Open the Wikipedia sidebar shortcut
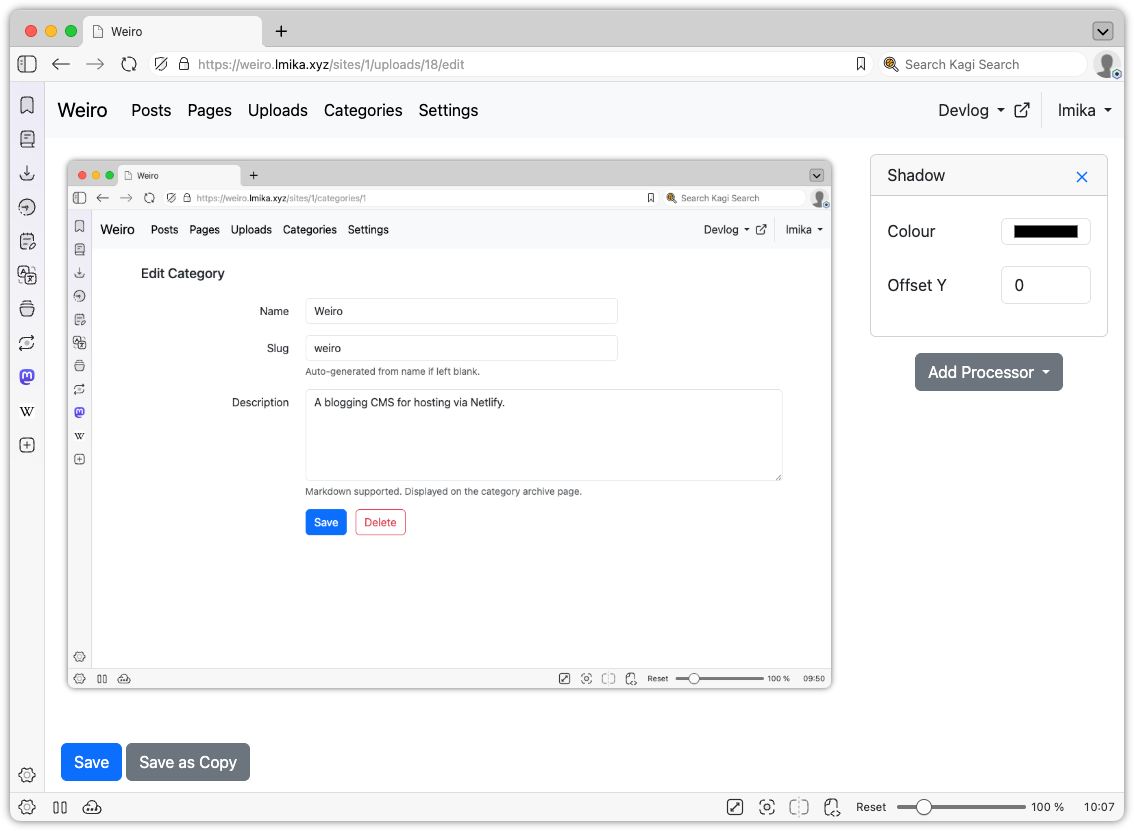Viewport: 1134px width, 831px height. 27,411
